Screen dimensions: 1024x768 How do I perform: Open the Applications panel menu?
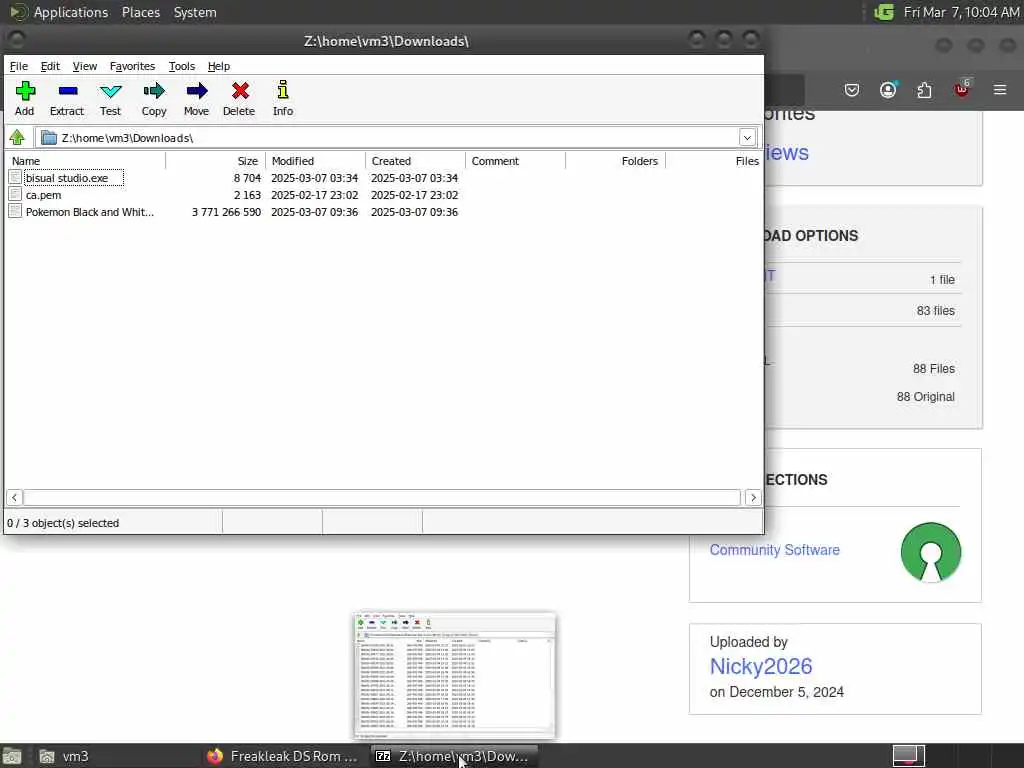coord(71,12)
